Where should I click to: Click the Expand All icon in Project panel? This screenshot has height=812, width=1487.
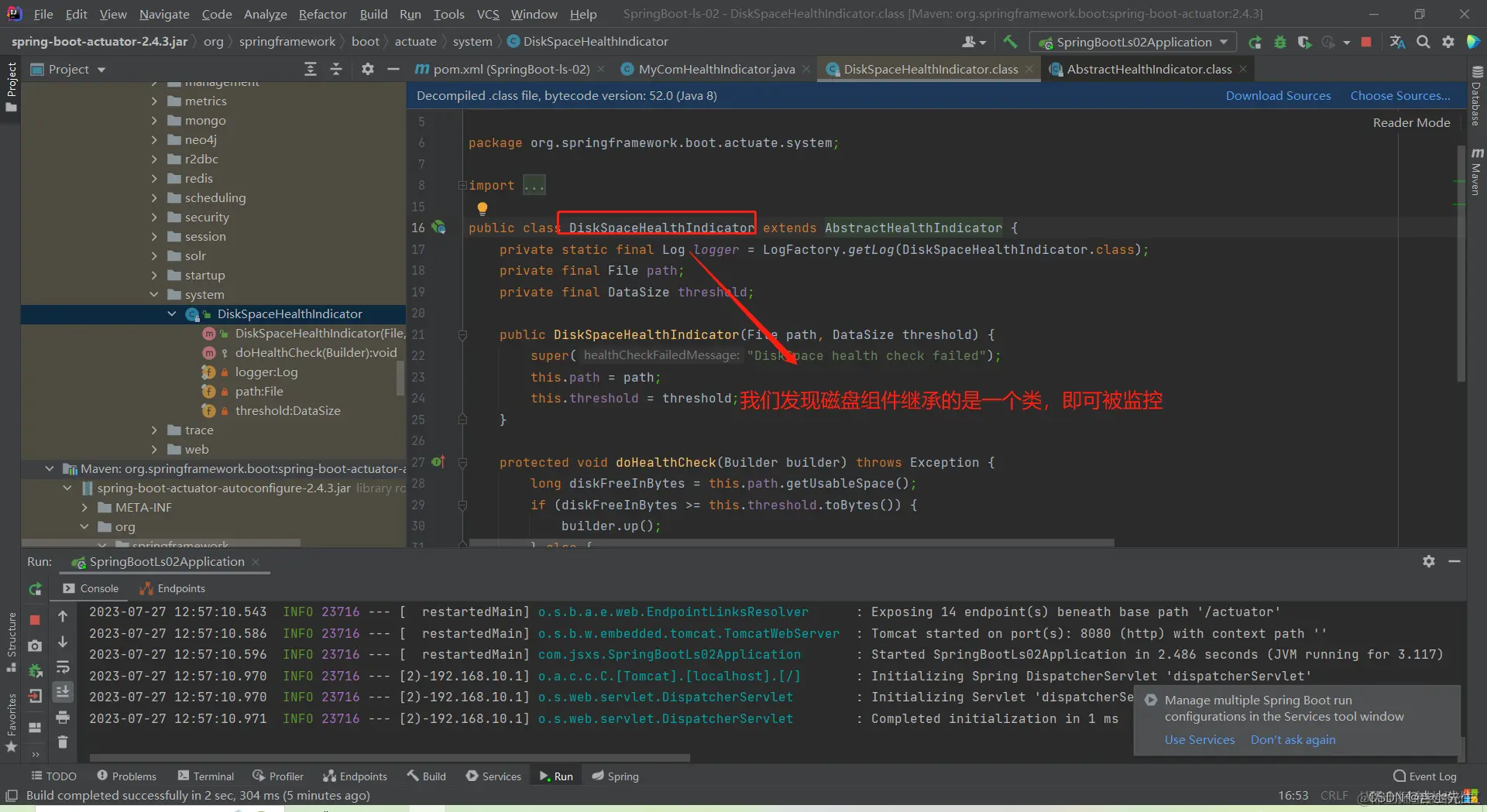(x=311, y=70)
